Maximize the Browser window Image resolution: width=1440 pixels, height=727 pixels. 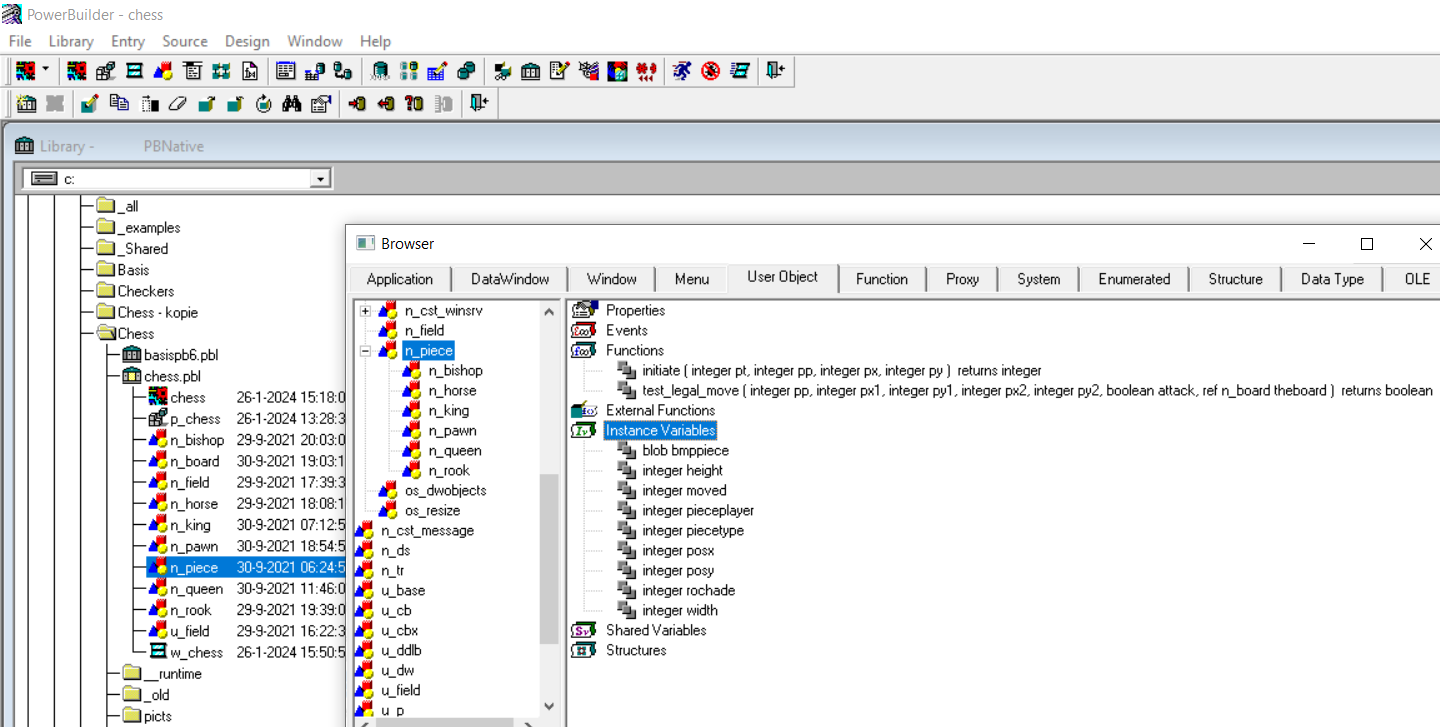[x=1367, y=244]
